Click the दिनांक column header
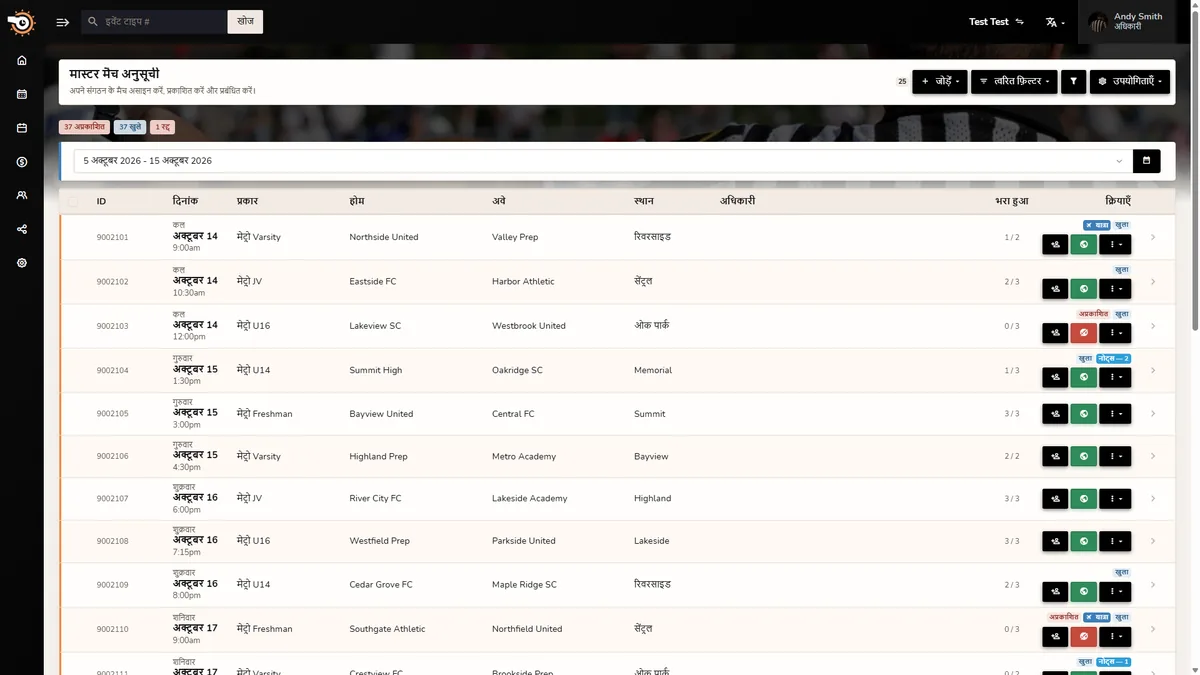 (186, 201)
